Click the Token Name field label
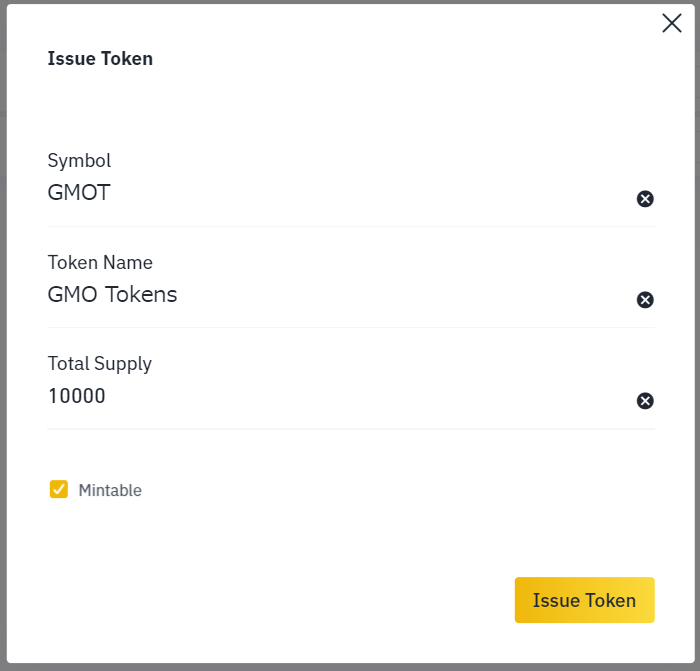 [x=100, y=263]
